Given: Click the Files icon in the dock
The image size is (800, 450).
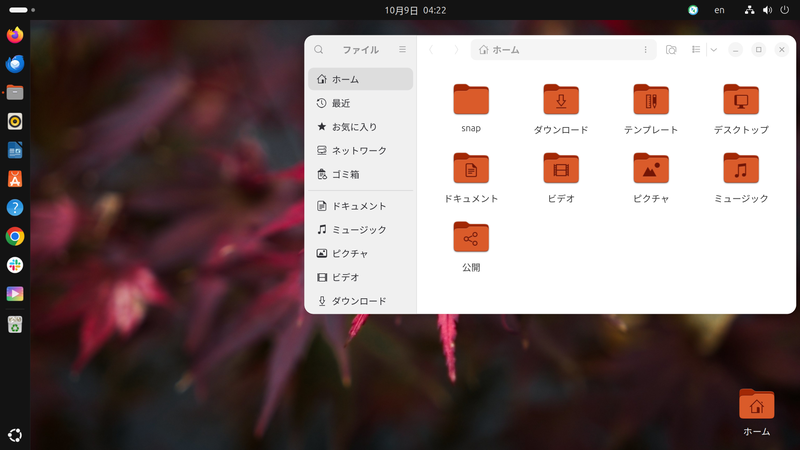Looking at the screenshot, I should [x=15, y=92].
